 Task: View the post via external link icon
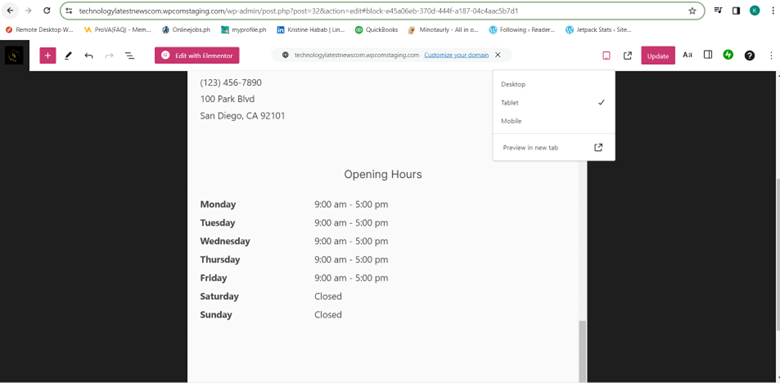point(627,56)
